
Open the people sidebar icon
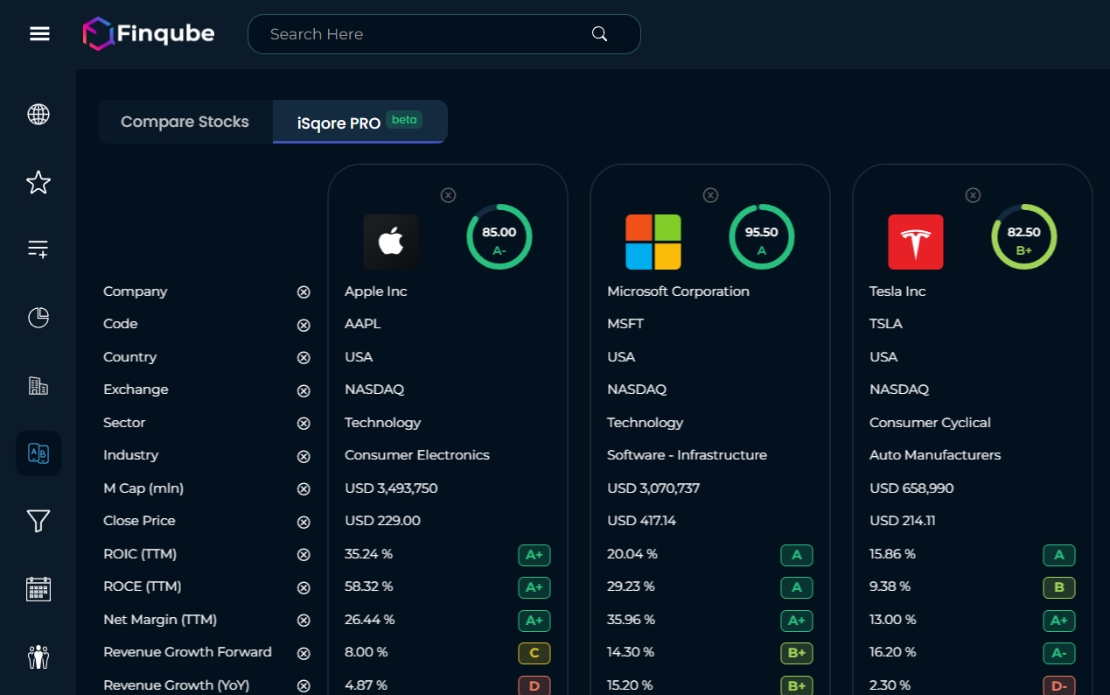pyautogui.click(x=38, y=657)
